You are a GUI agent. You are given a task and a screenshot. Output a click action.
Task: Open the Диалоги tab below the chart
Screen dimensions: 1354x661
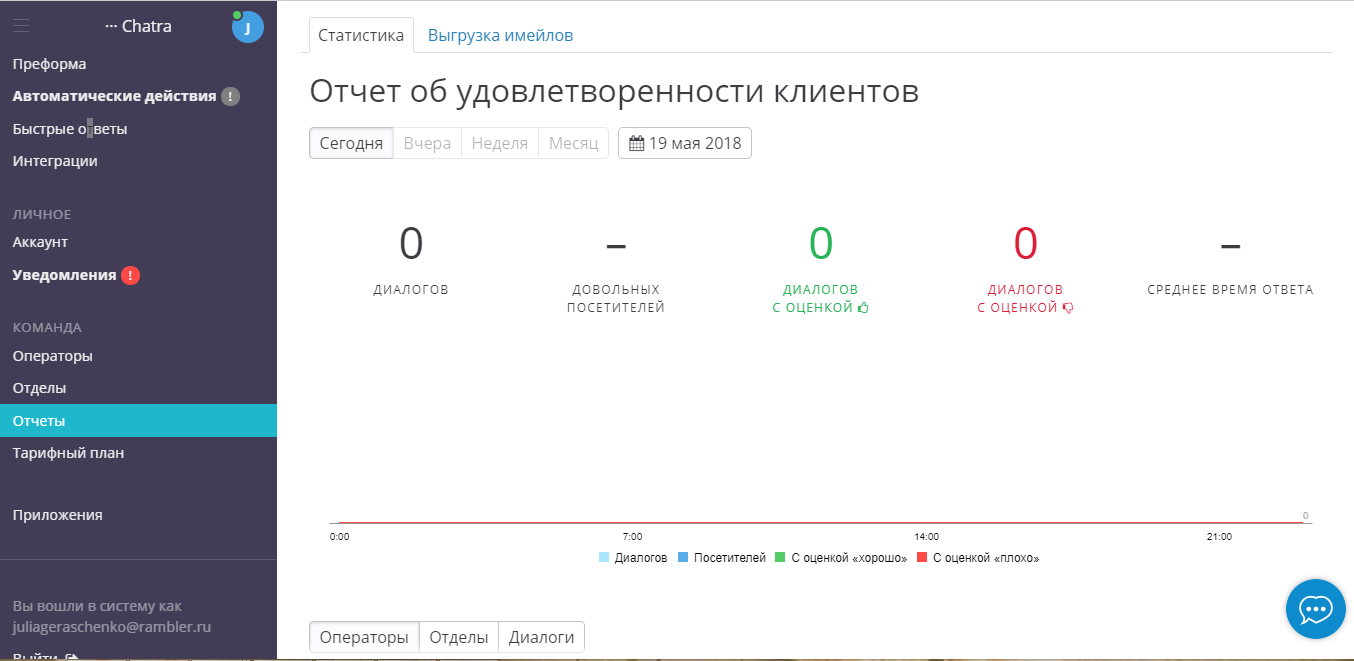[541, 636]
